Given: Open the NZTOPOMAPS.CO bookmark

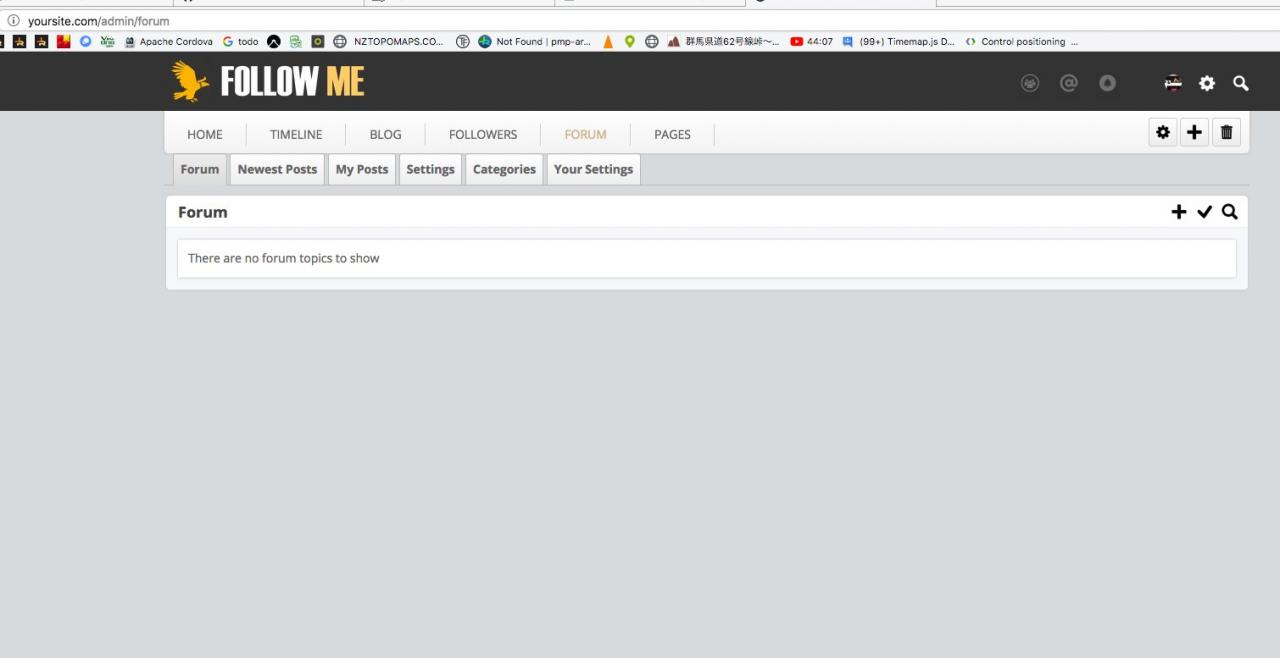Looking at the screenshot, I should pos(389,42).
